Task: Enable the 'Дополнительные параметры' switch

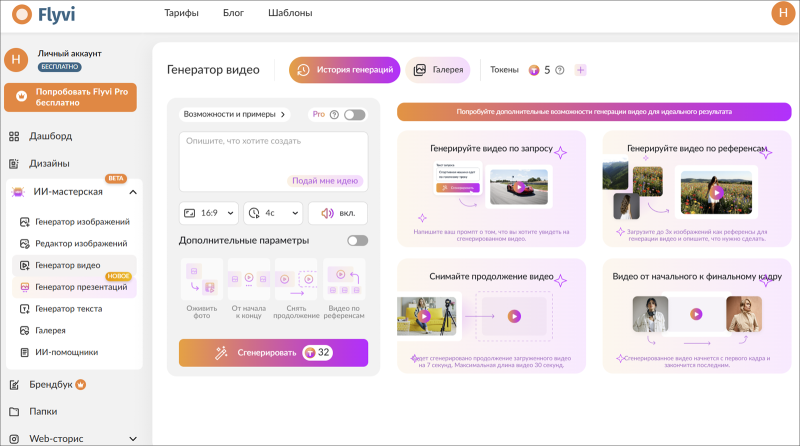Action: coord(358,240)
